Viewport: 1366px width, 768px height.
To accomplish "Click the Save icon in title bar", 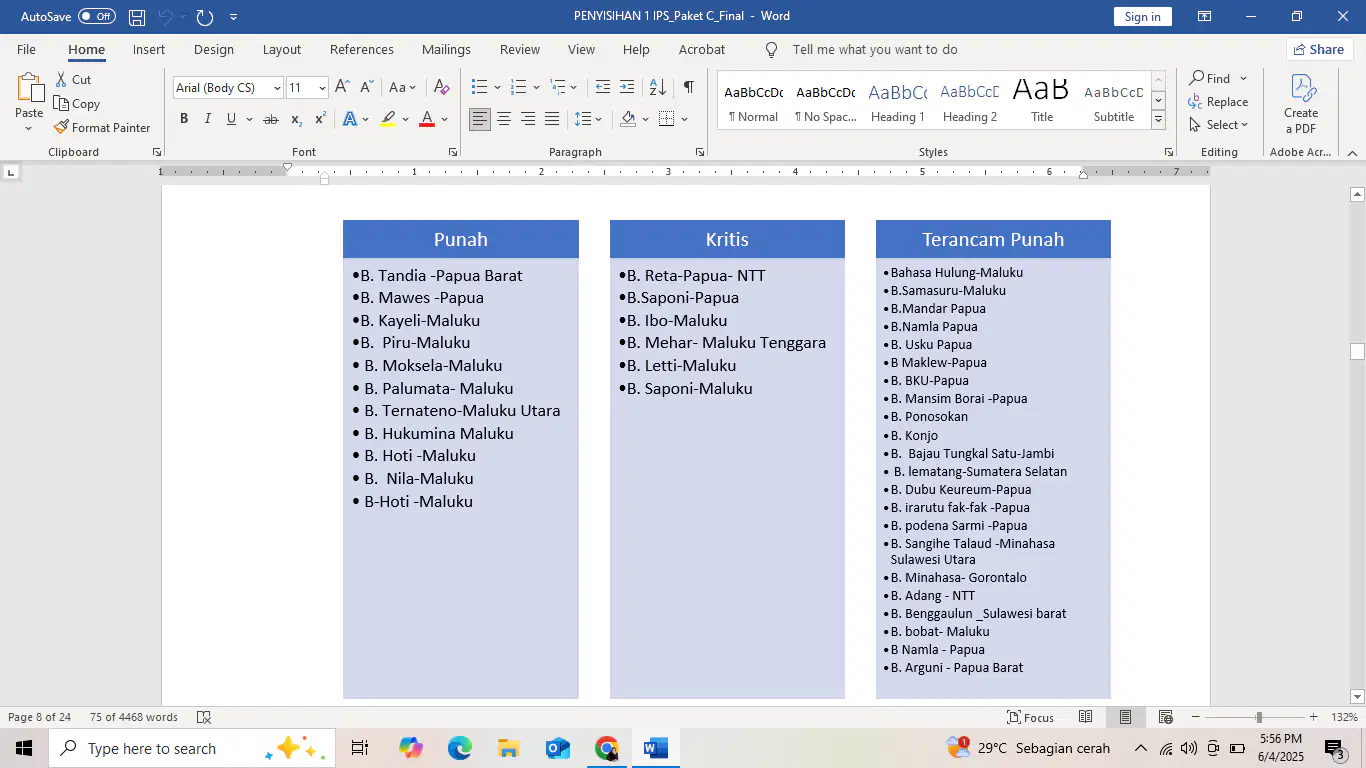I will click(x=137, y=17).
